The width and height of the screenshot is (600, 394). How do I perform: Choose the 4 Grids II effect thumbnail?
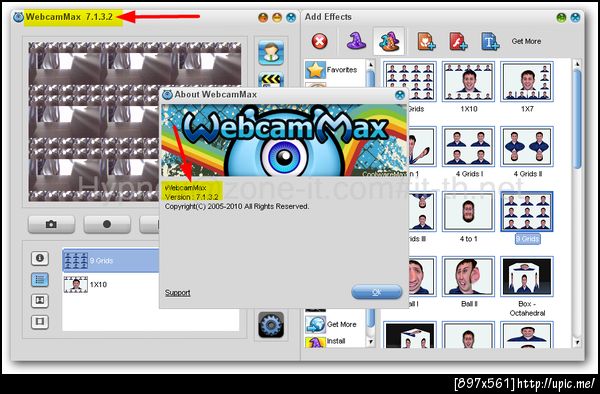(527, 147)
